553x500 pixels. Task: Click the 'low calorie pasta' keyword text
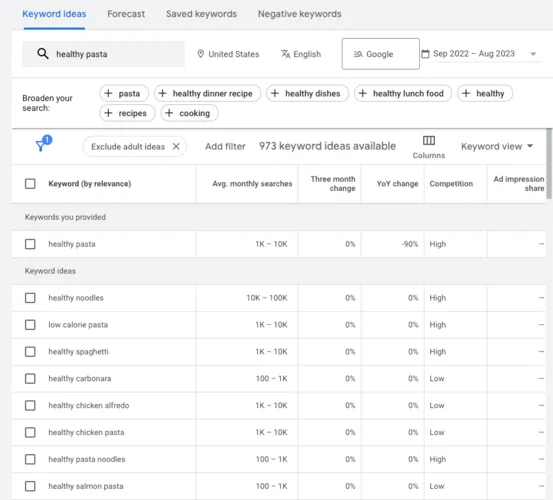78,325
